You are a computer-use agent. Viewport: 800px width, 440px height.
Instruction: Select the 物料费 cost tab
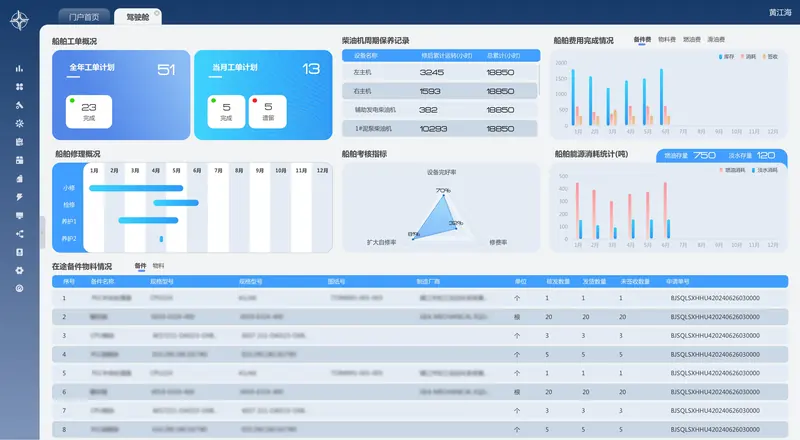click(667, 39)
